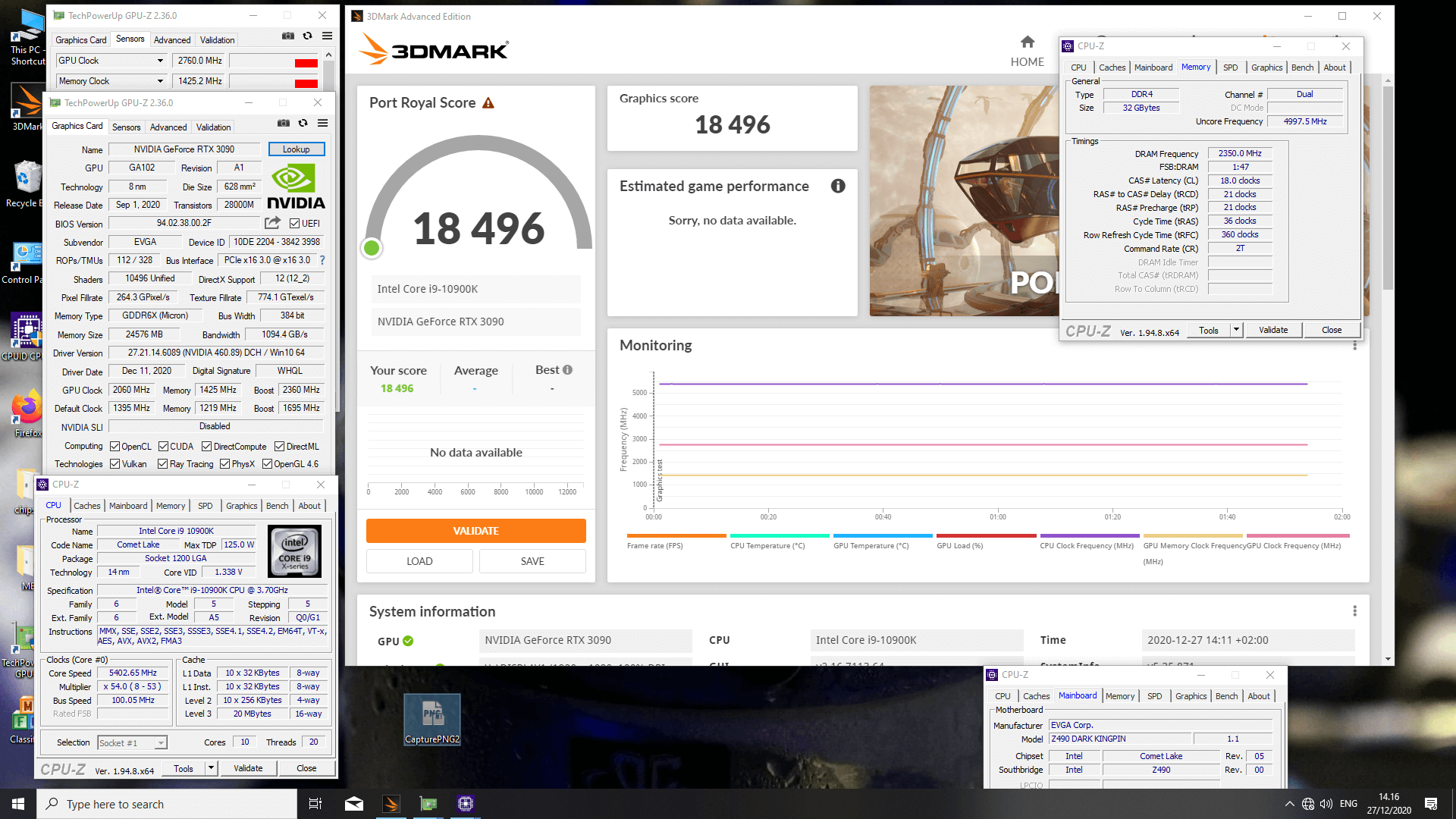Open the CapturePNG2 desktop file

pyautogui.click(x=432, y=719)
